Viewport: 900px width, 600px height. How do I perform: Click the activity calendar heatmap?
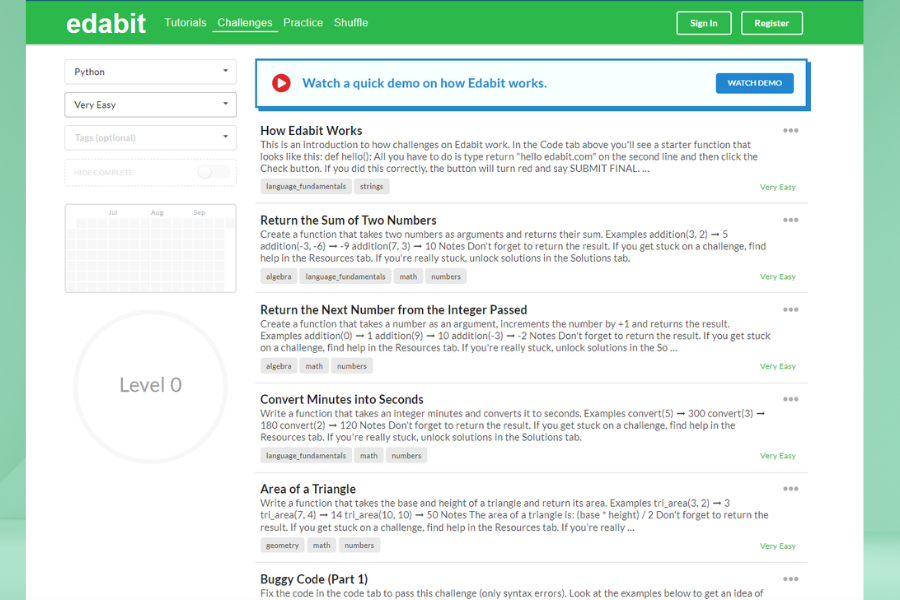tap(150, 248)
